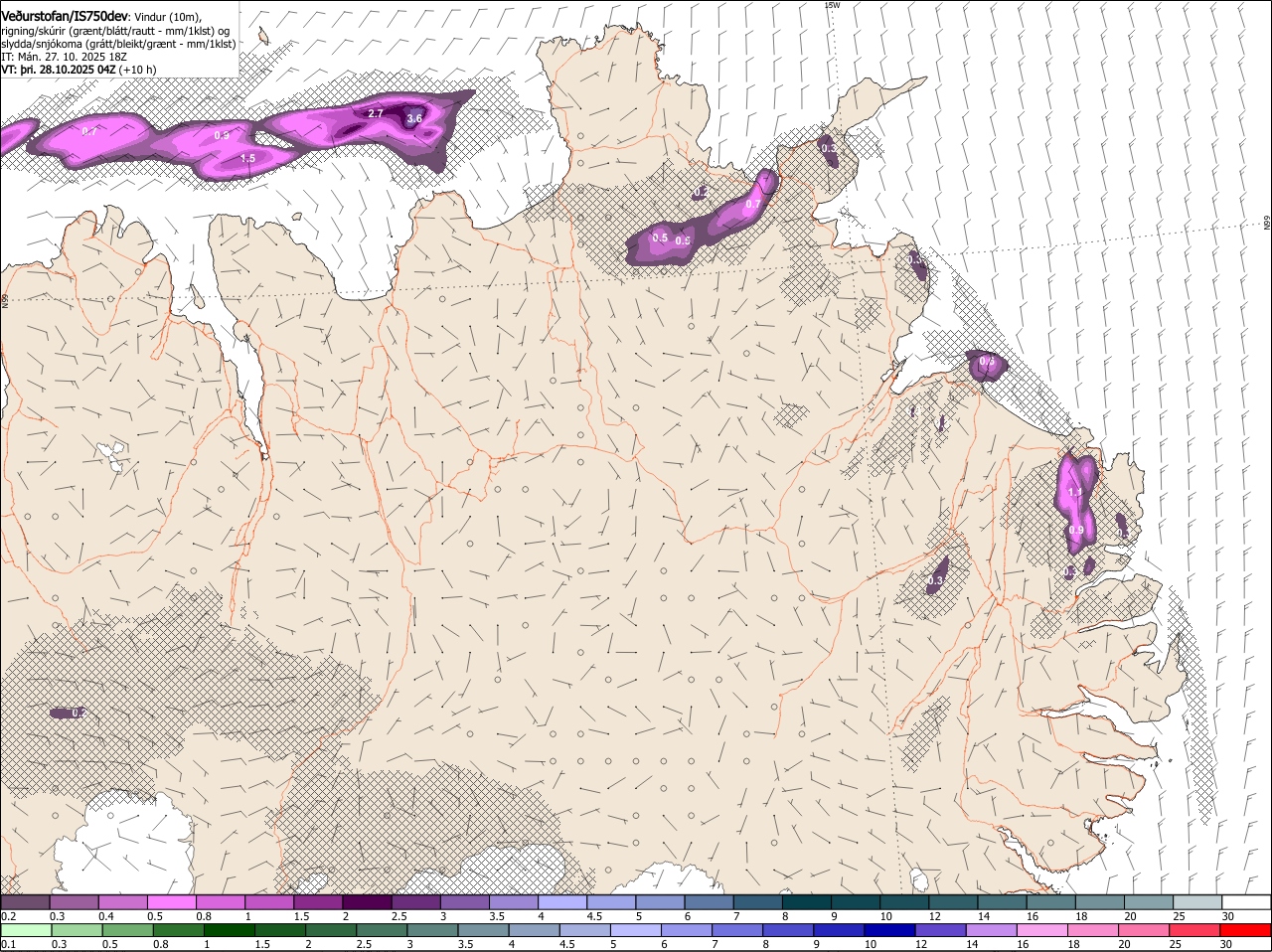Viewport: 1272px width, 952px height.
Task: Click the '2.7' snowfall value on the map
Action: pyautogui.click(x=376, y=113)
